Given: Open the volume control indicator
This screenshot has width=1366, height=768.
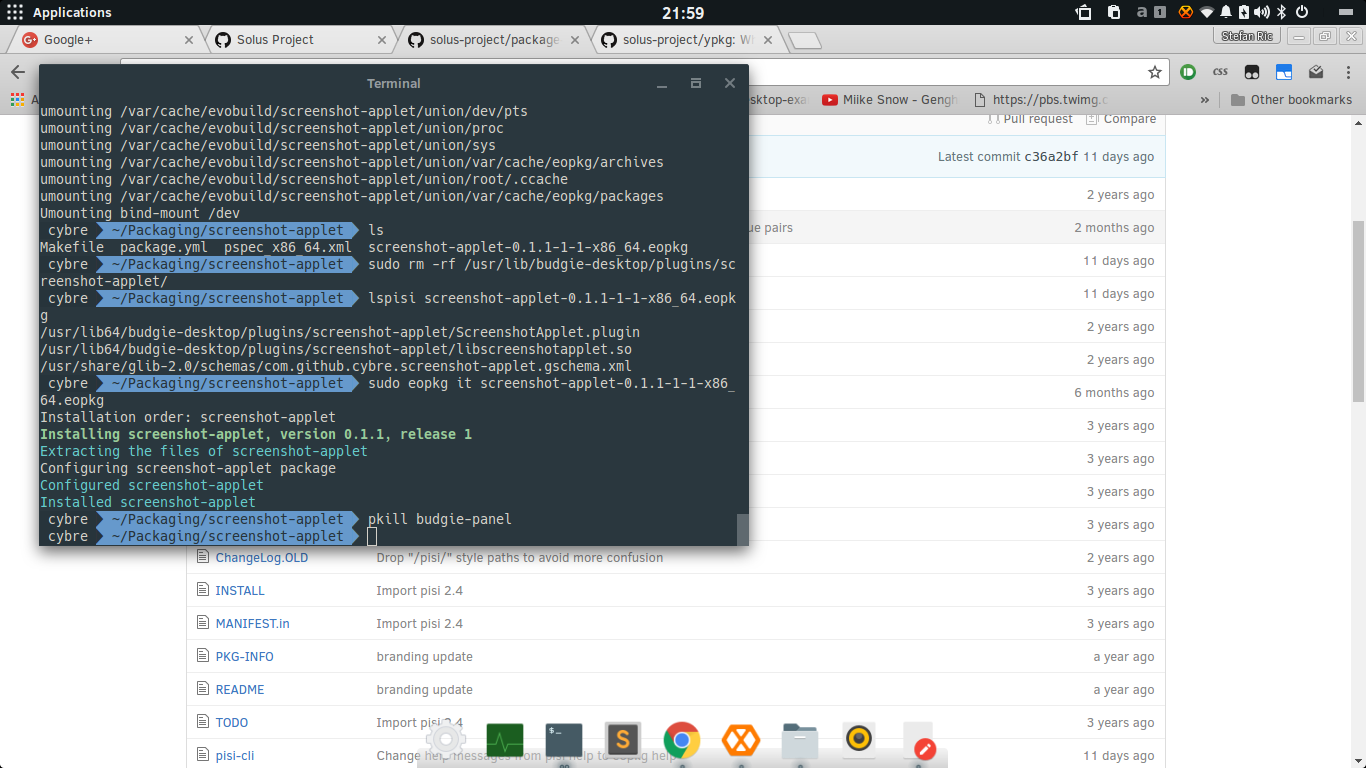Looking at the screenshot, I should [x=1262, y=12].
